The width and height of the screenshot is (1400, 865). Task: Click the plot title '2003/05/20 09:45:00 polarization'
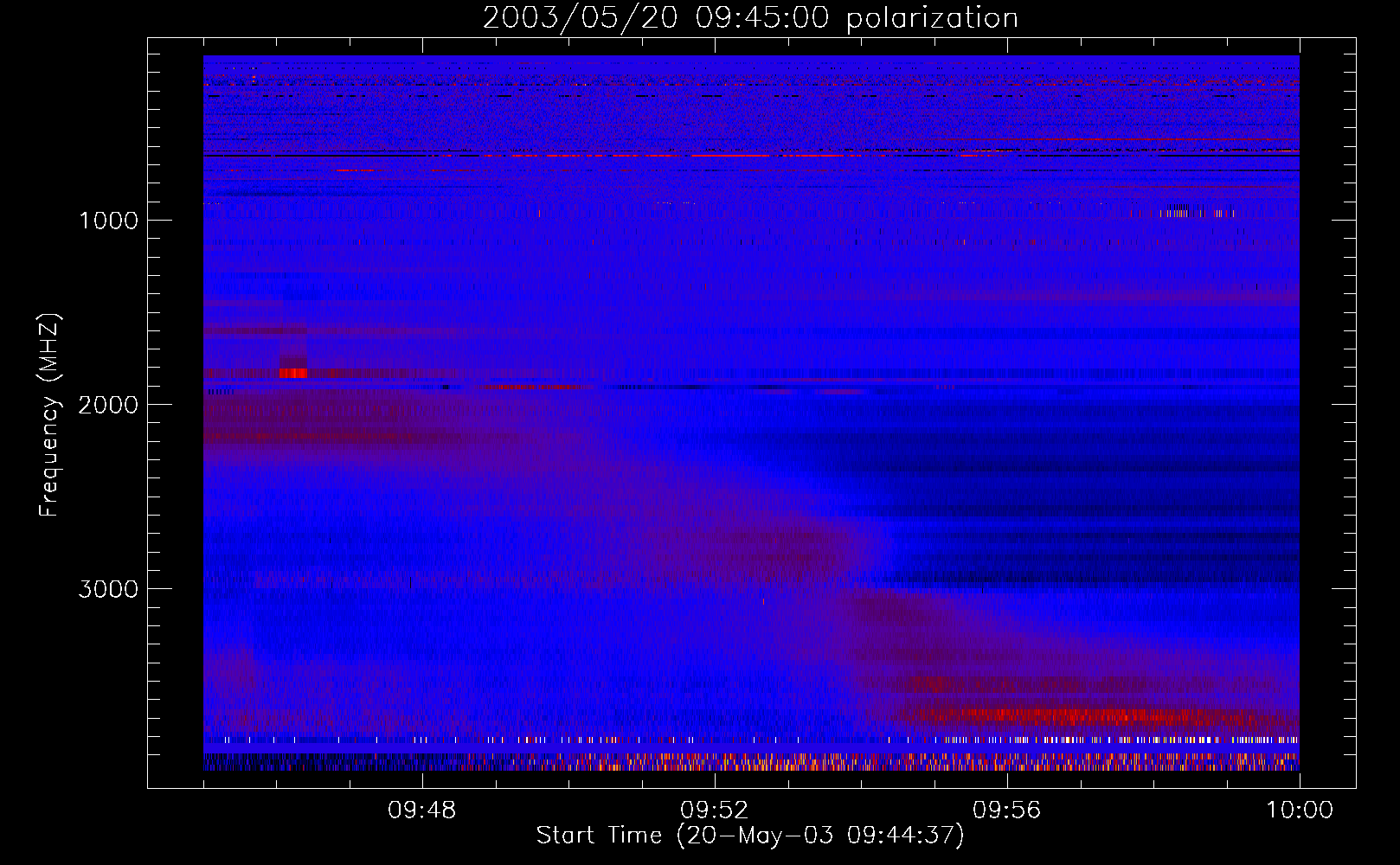[750, 18]
